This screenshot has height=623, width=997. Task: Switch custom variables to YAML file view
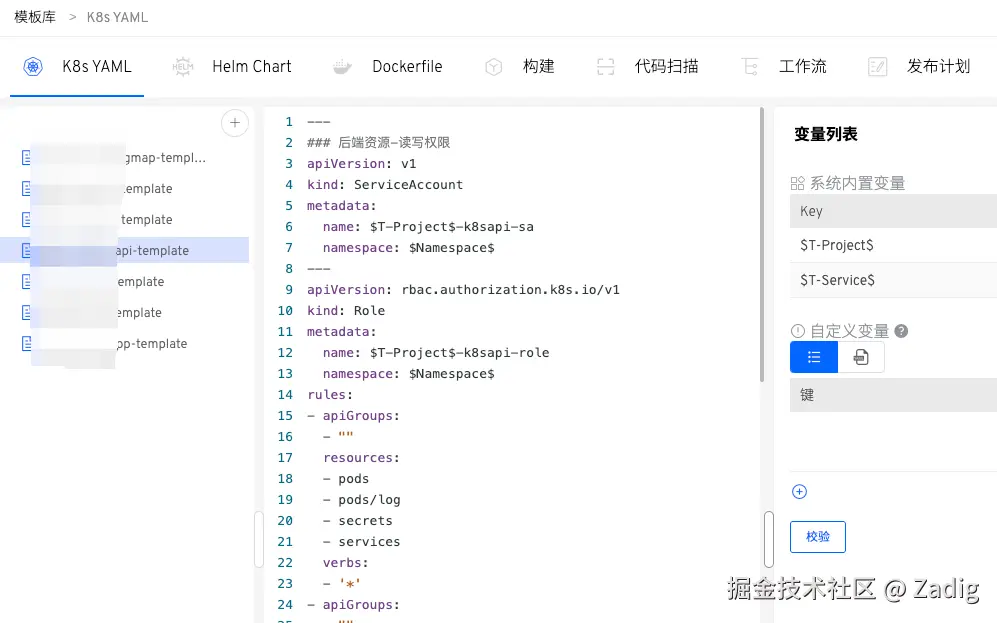(x=861, y=357)
